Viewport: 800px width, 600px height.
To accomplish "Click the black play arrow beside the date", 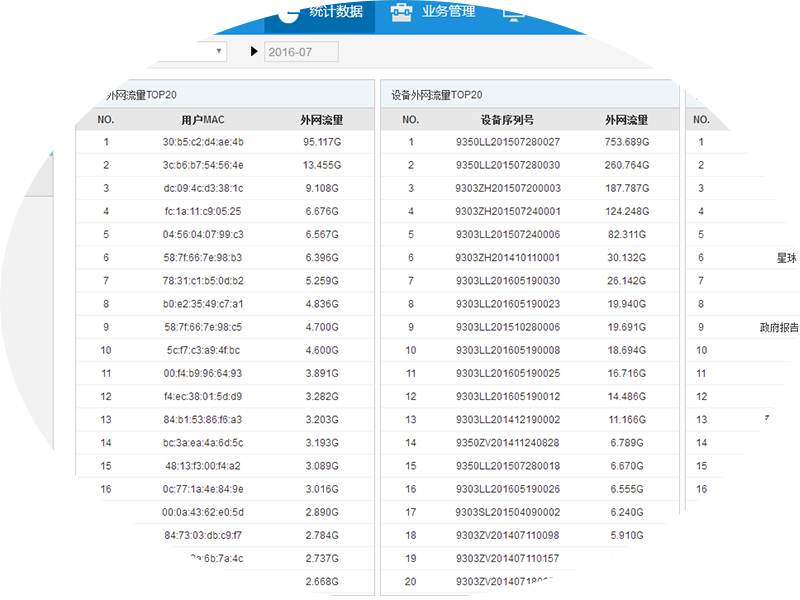I will tap(254, 51).
